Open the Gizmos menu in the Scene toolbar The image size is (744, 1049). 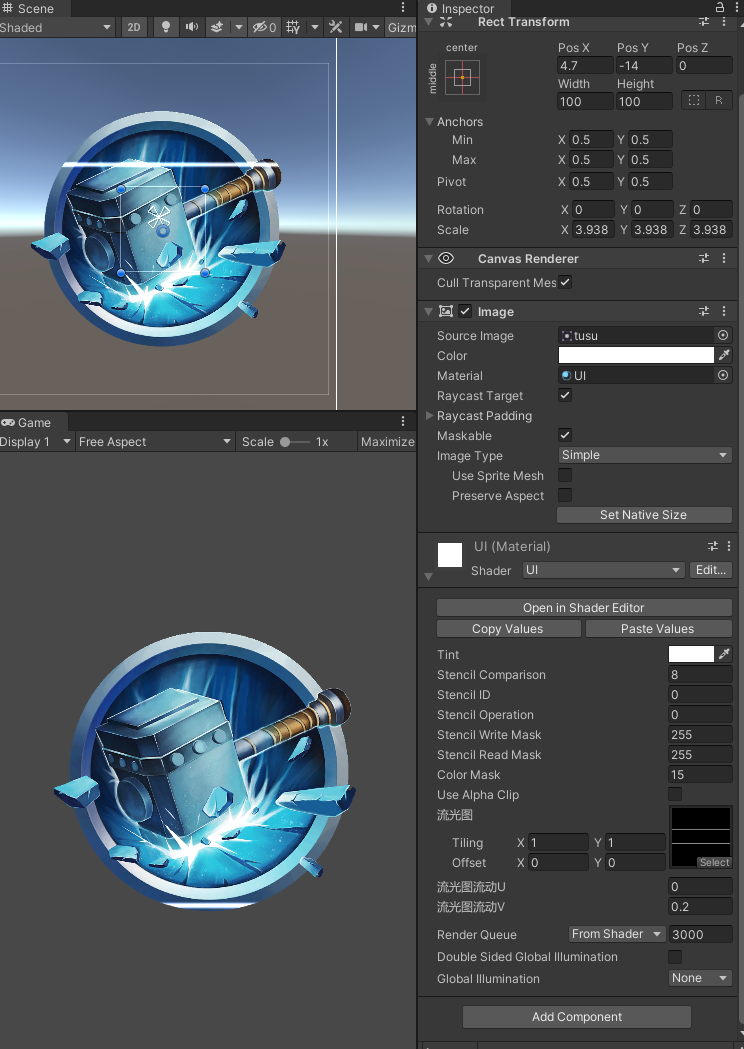tap(401, 27)
